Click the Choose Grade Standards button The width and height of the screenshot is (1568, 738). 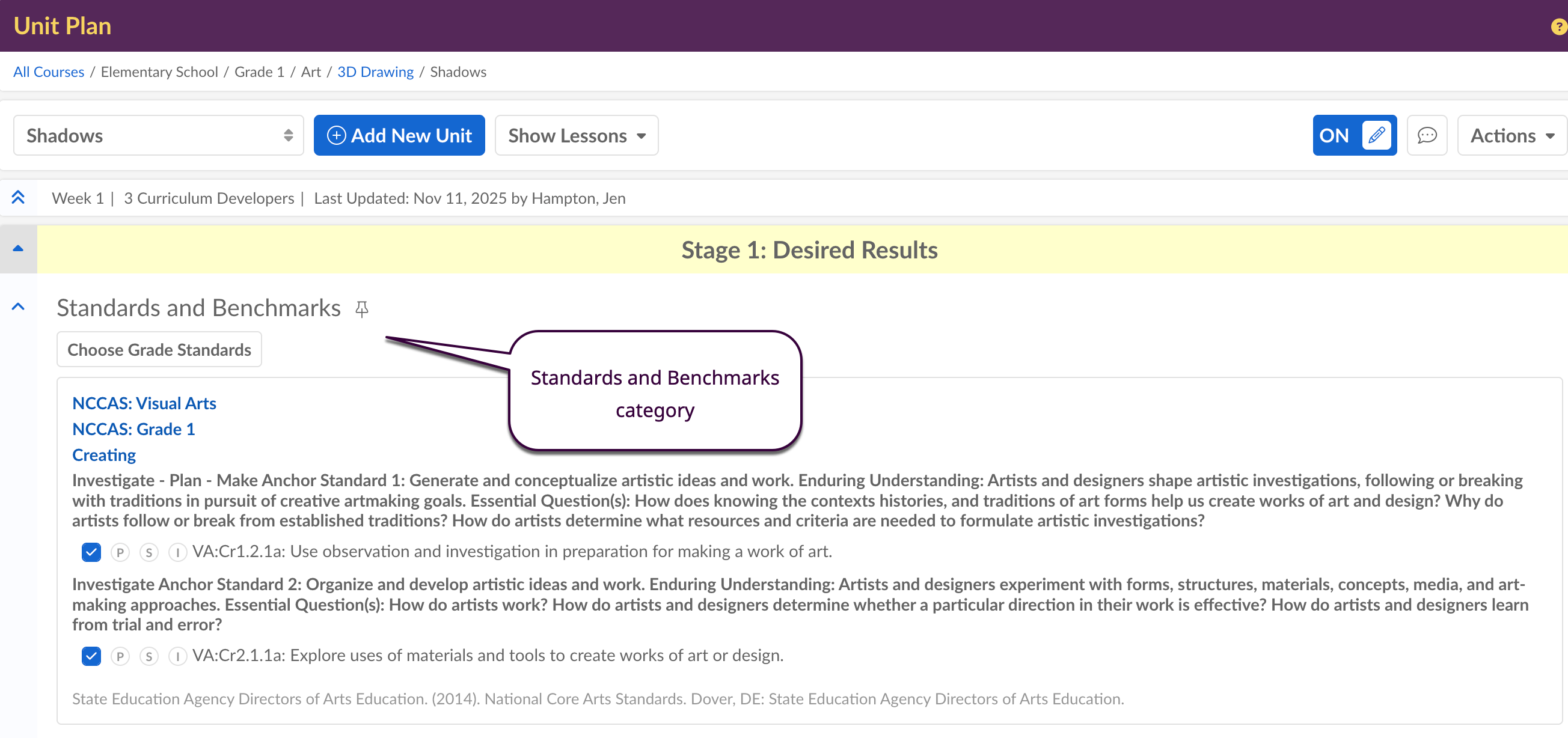click(159, 350)
